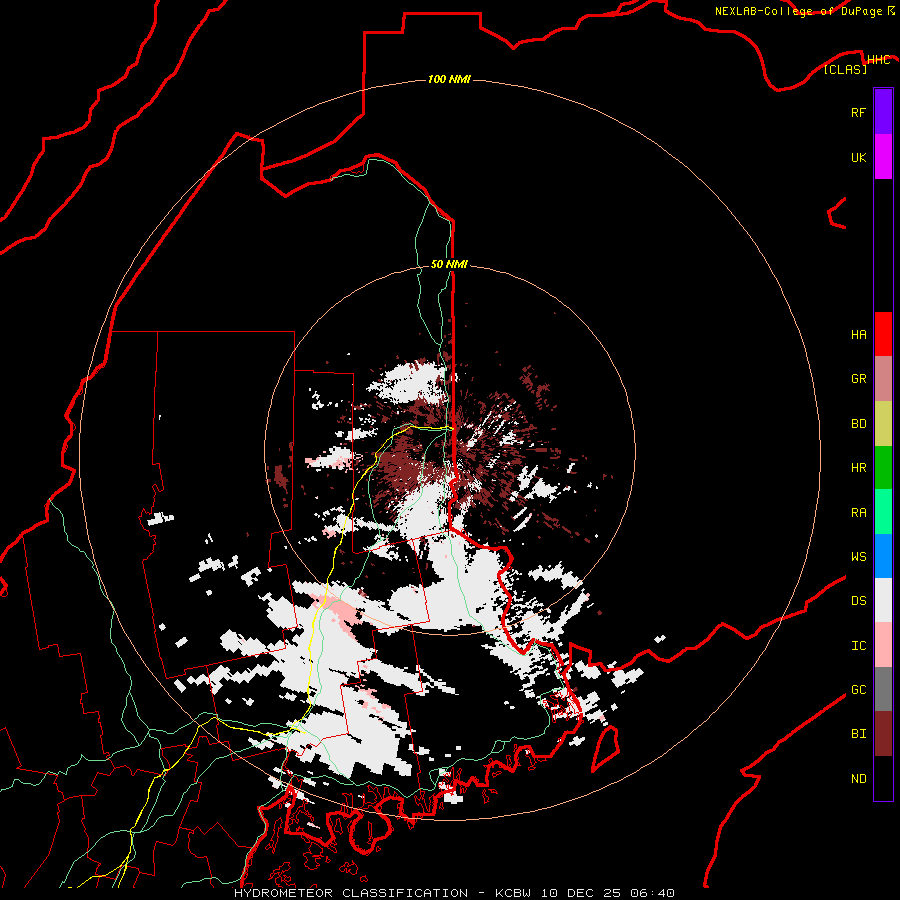900x900 pixels.
Task: Click the DS white legend swatch
Action: point(883,600)
